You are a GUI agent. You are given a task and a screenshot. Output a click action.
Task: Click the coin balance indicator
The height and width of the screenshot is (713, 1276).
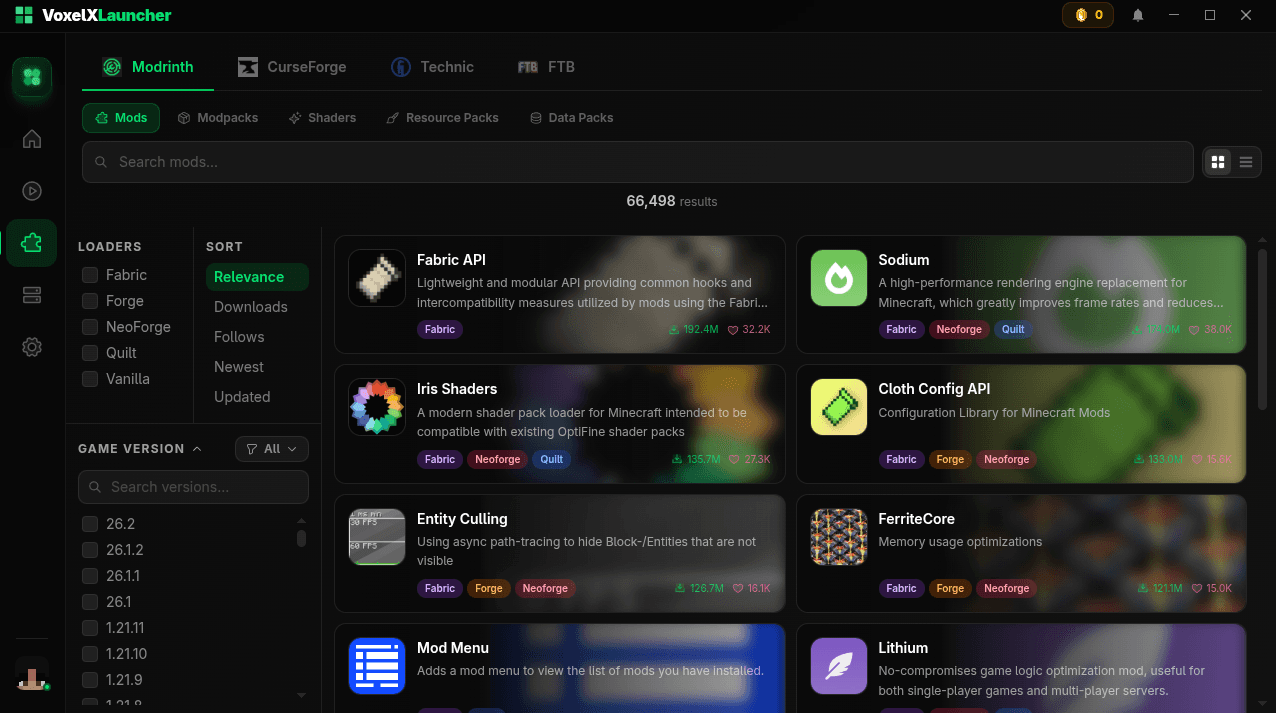1088,15
